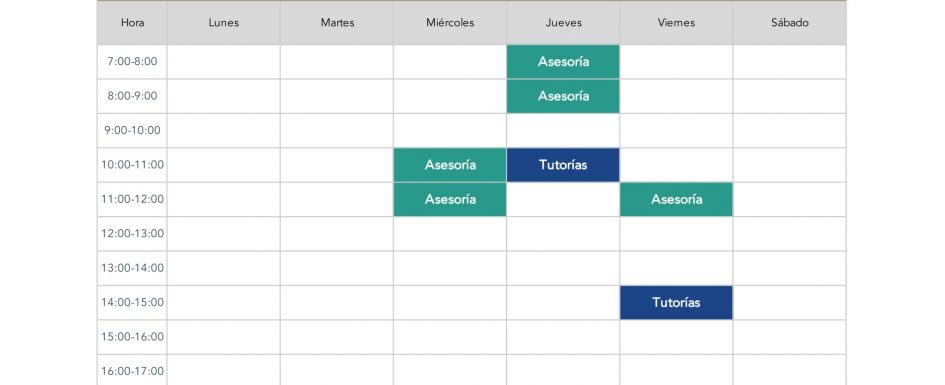Select the Viernes column header
This screenshot has height=385, width=945.
click(676, 23)
